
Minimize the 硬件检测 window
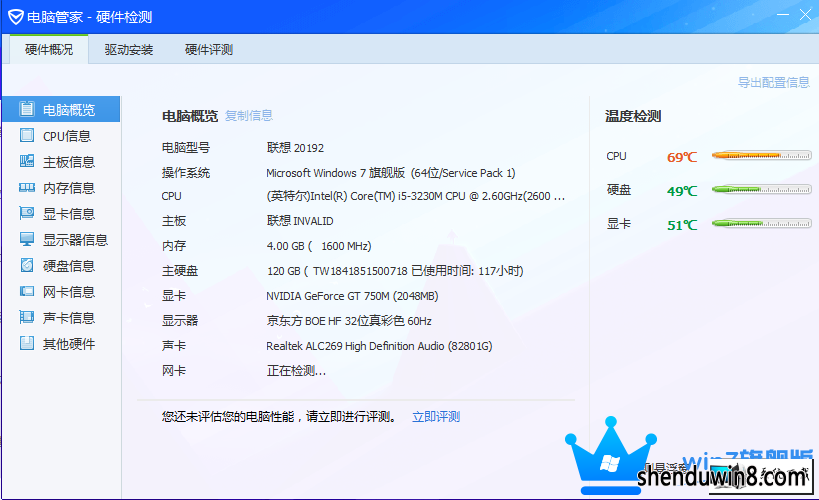(783, 15)
